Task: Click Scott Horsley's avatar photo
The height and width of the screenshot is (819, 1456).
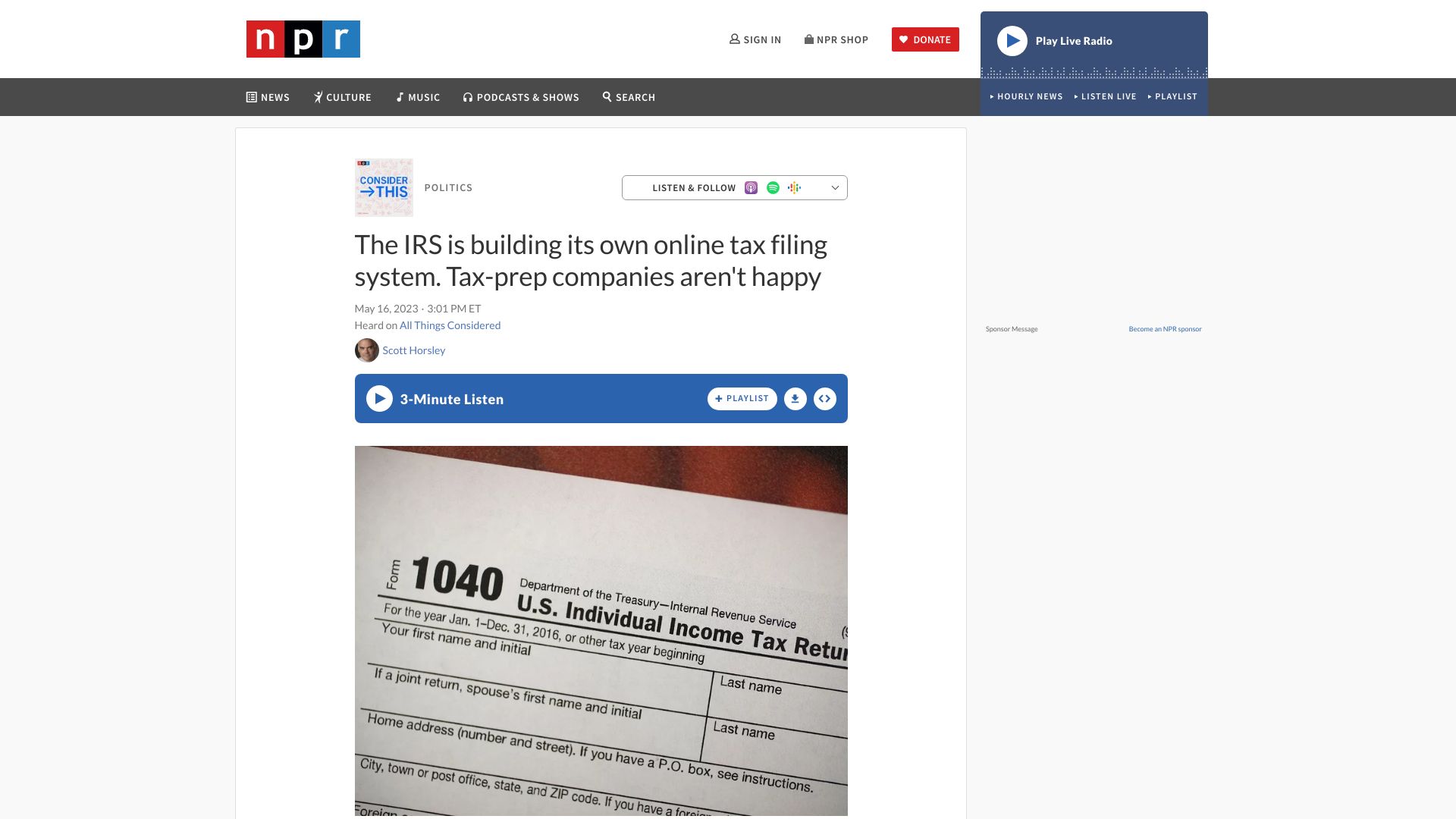Action: pyautogui.click(x=367, y=350)
